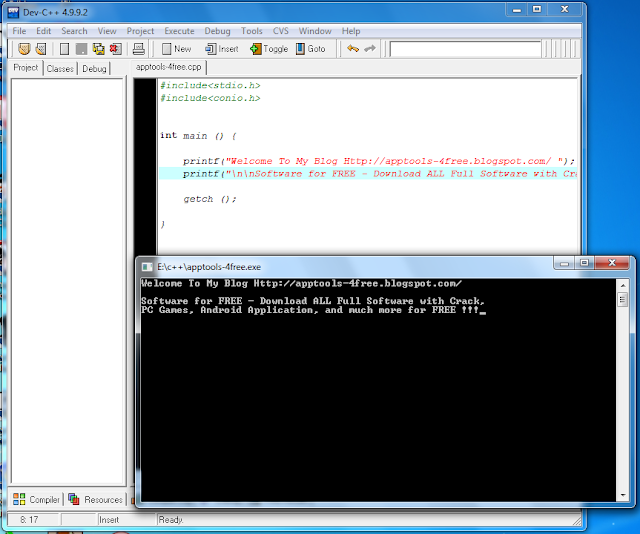
Task: Open the Resources bottom tab
Action: tap(96, 499)
